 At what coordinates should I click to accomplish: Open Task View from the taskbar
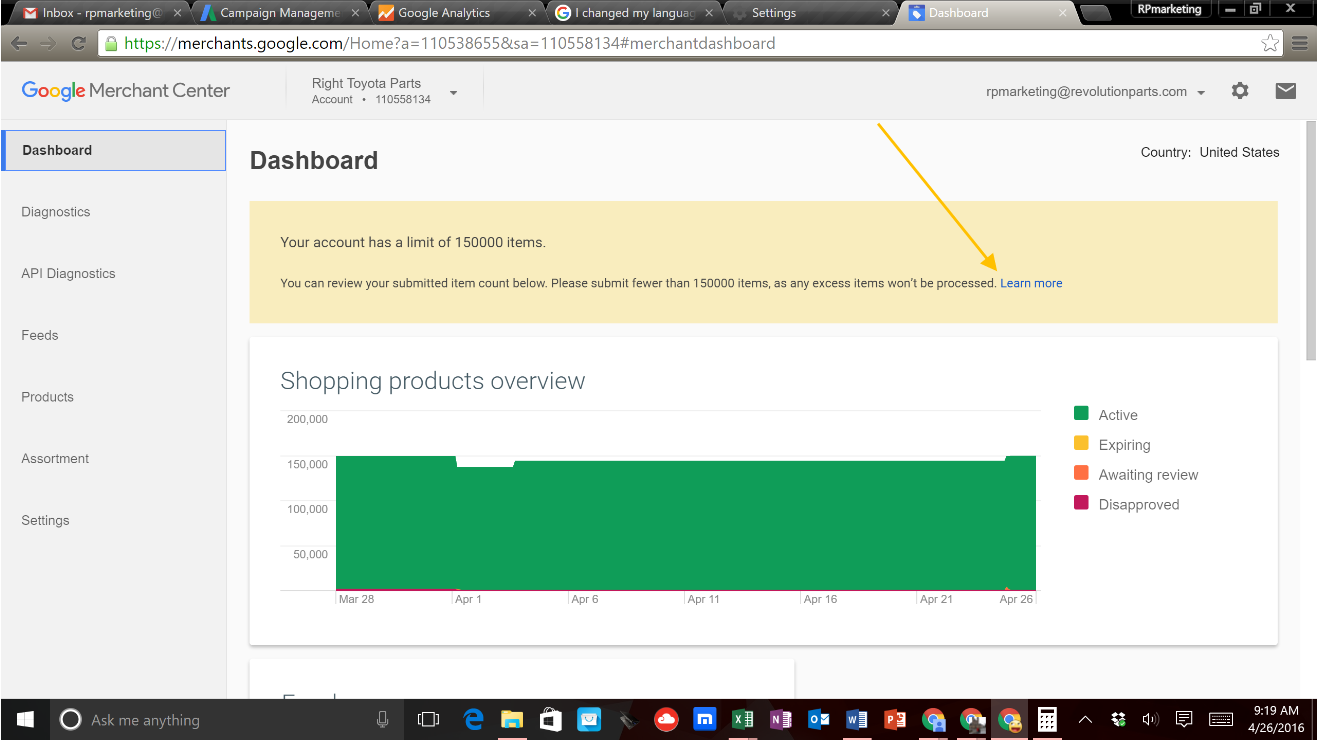(428, 720)
